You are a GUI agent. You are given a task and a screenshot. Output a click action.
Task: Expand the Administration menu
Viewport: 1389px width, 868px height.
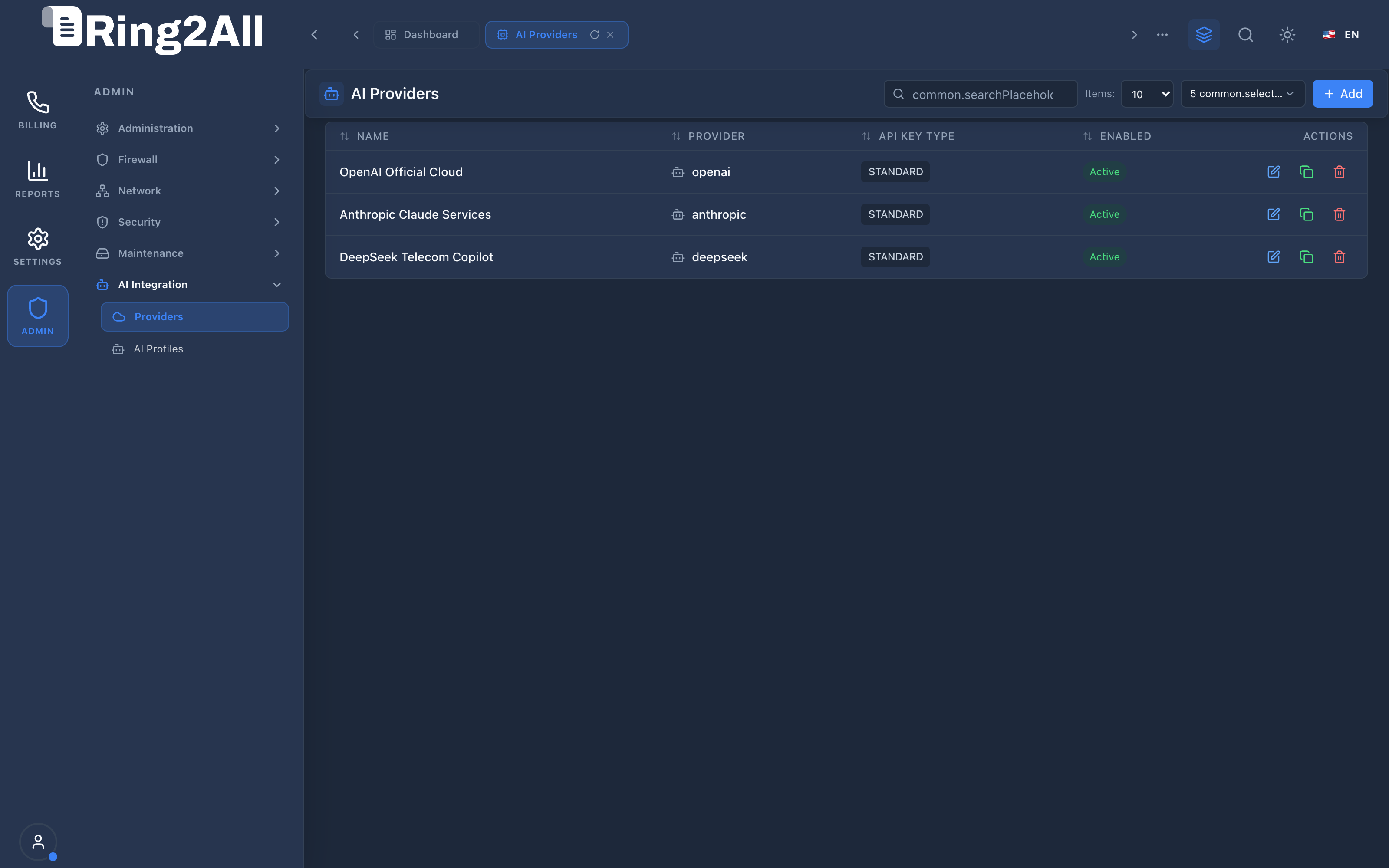[x=189, y=128]
